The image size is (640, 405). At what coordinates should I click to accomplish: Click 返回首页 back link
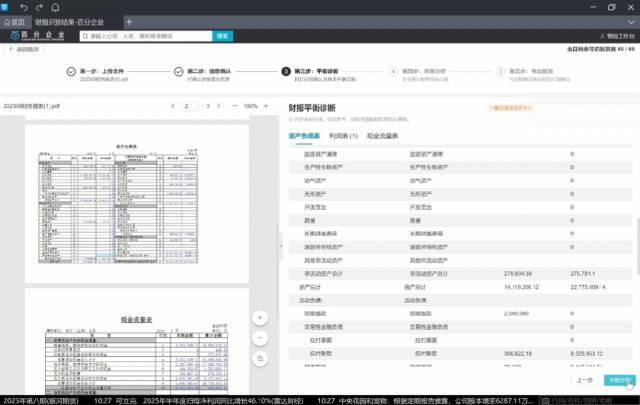25,49
